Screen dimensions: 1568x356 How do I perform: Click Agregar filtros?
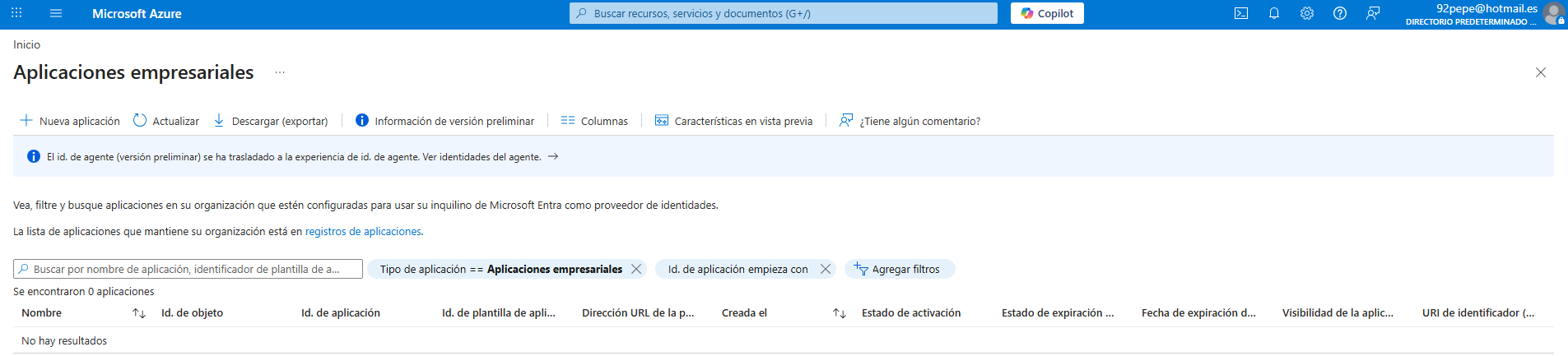pyautogui.click(x=900, y=269)
